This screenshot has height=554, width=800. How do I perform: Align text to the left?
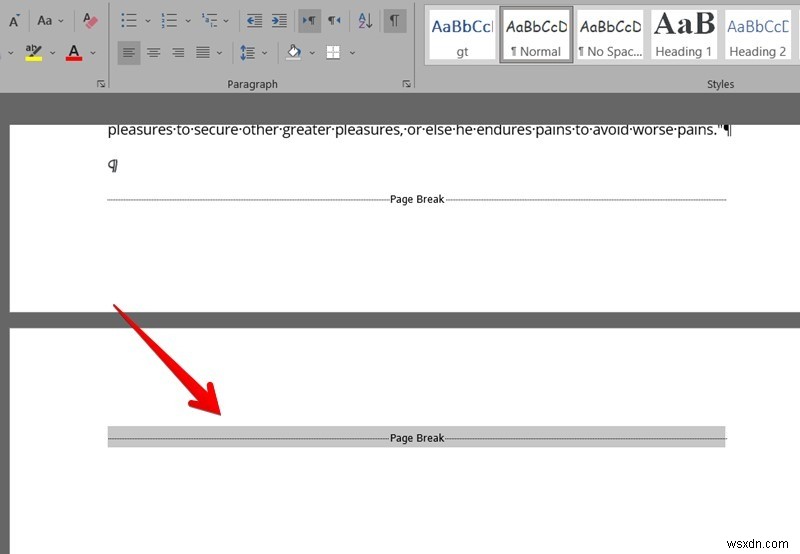129,53
